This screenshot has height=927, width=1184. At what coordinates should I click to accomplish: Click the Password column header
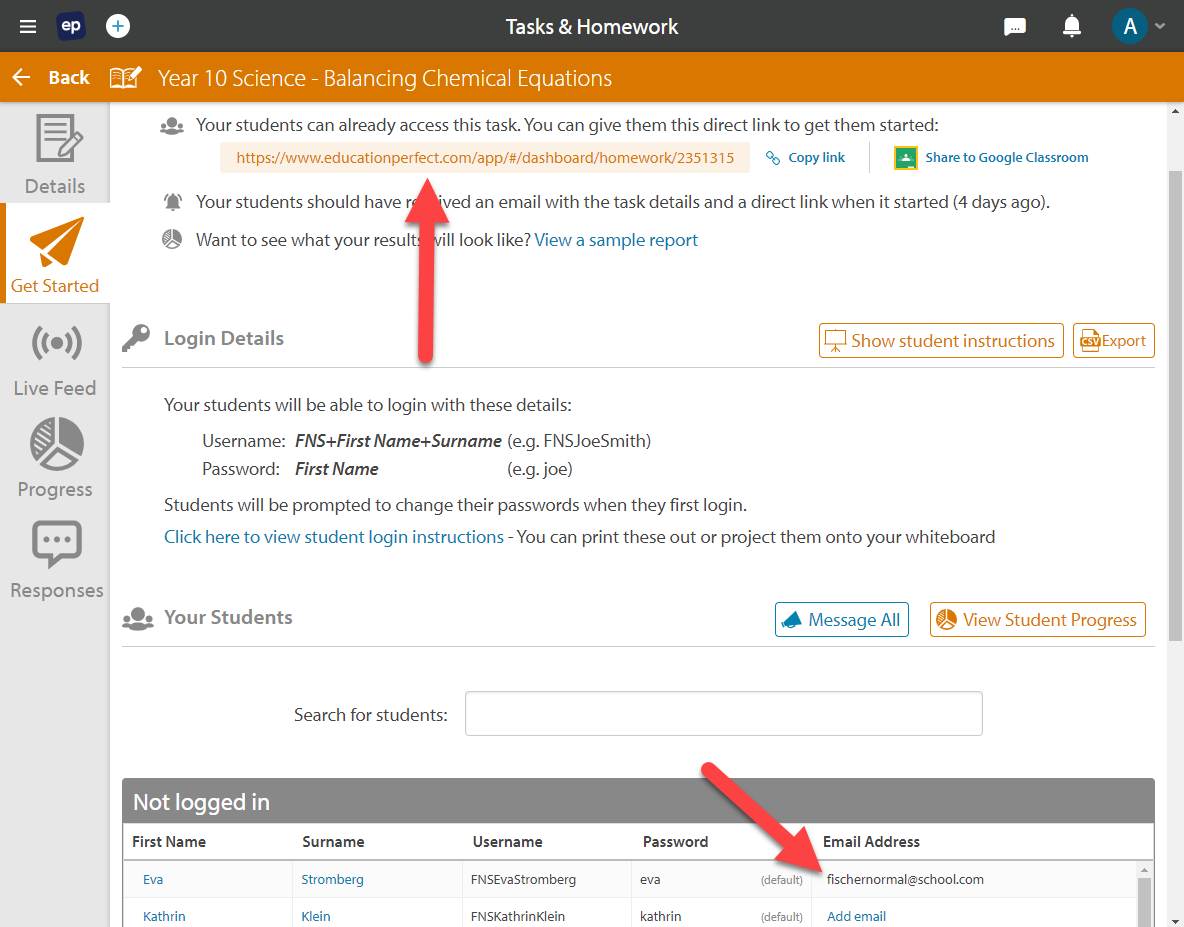click(675, 842)
